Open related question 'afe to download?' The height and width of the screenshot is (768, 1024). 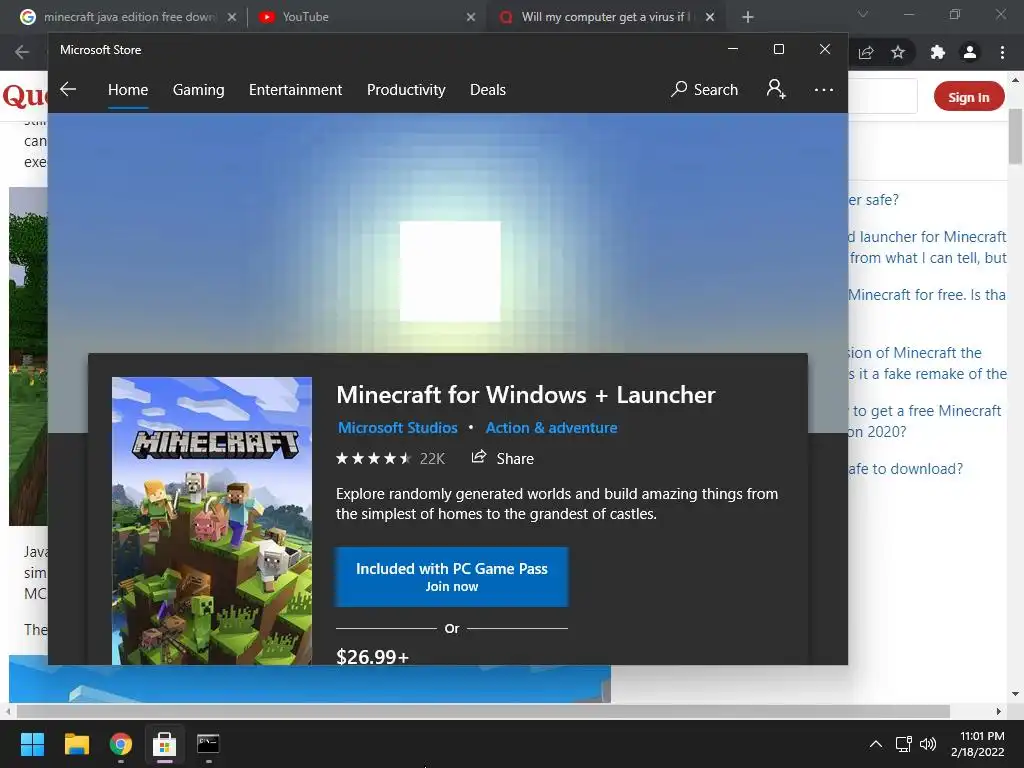pyautogui.click(x=906, y=468)
